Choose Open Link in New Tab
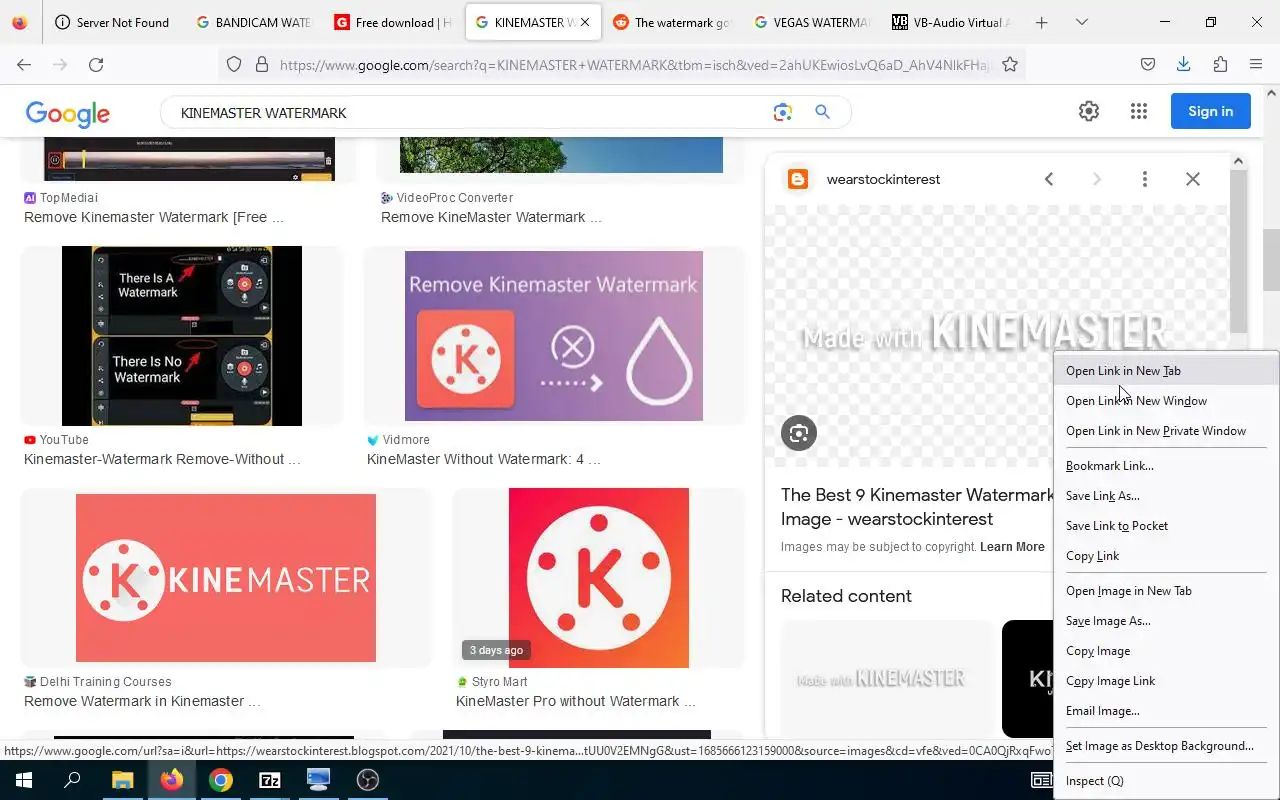This screenshot has height=800, width=1280. click(1166, 371)
